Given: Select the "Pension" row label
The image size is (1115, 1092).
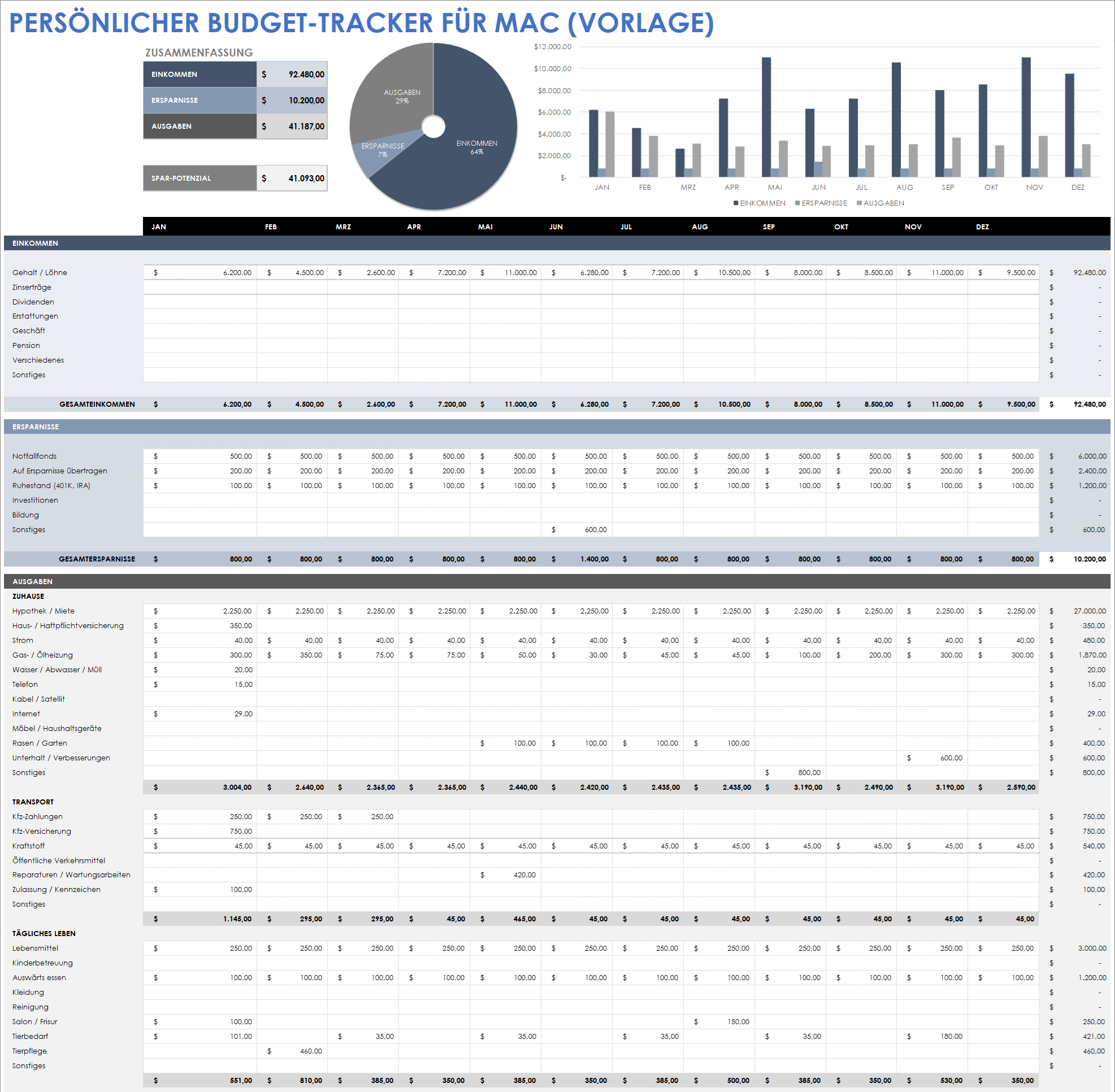Looking at the screenshot, I should (26, 346).
